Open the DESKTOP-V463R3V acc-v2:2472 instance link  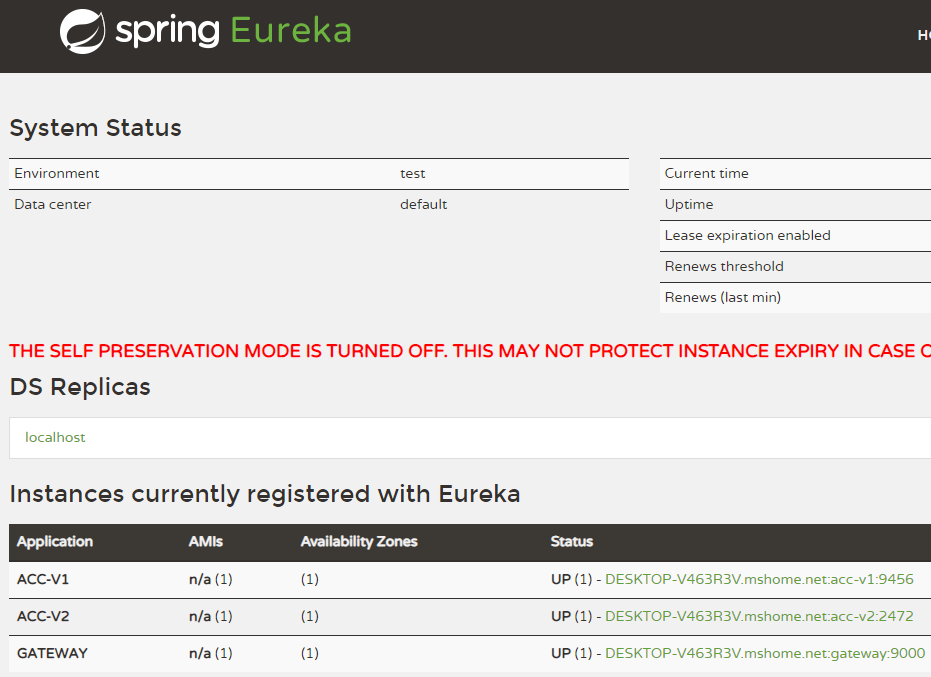[x=758, y=616]
